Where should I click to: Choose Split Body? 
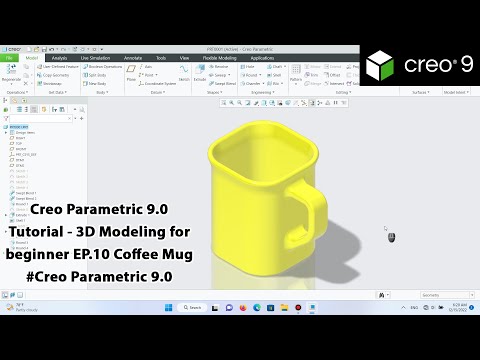point(95,75)
